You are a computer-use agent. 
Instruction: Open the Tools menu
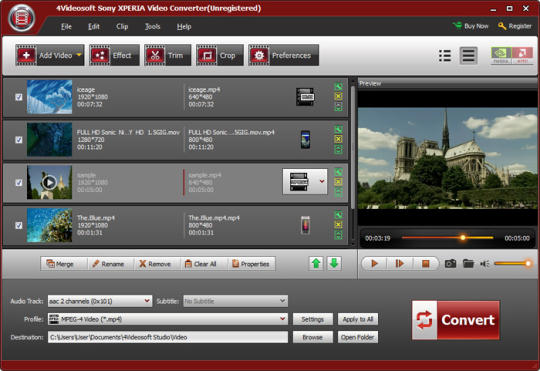tap(153, 27)
